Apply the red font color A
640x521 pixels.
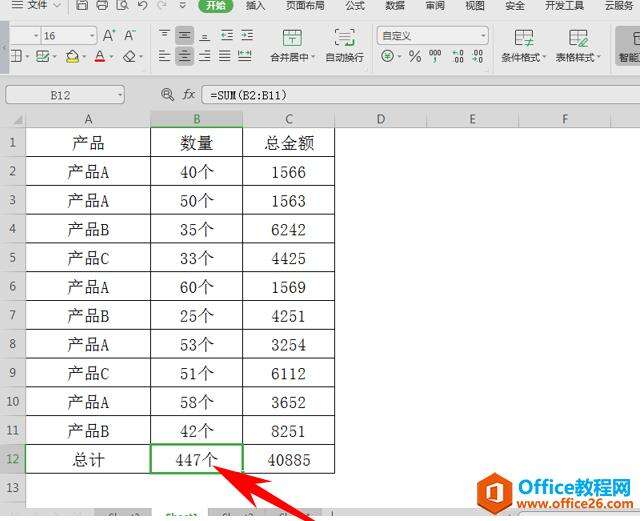click(100, 56)
